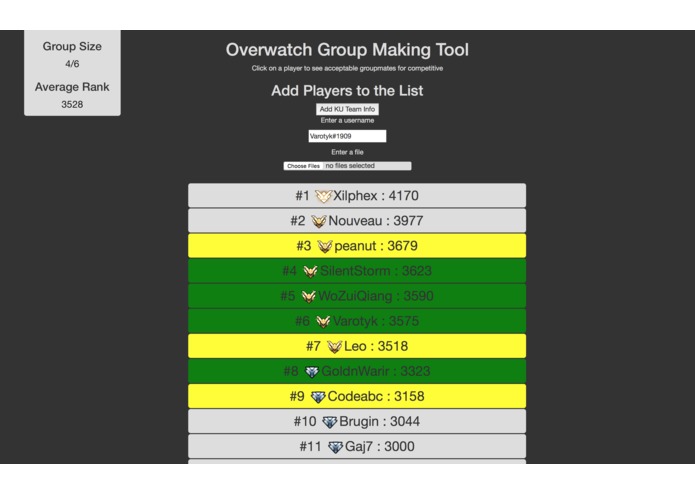Deselect player #5 WoZuiQiang : 3590
This screenshot has width=695, height=494.
pyautogui.click(x=357, y=296)
